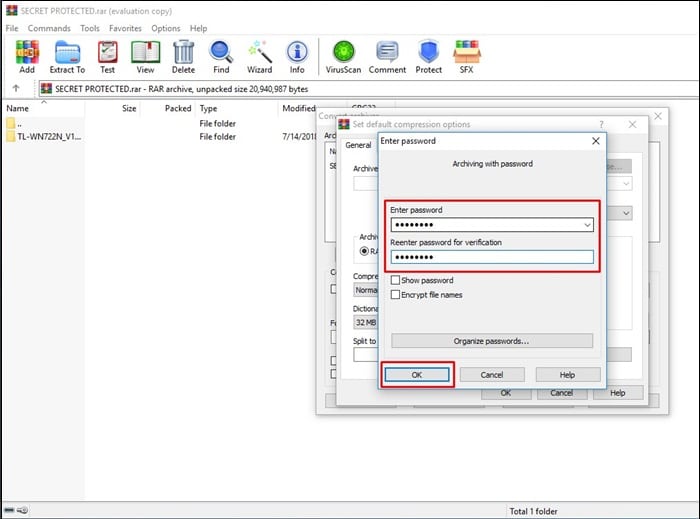Open the Tools menu

tap(90, 28)
